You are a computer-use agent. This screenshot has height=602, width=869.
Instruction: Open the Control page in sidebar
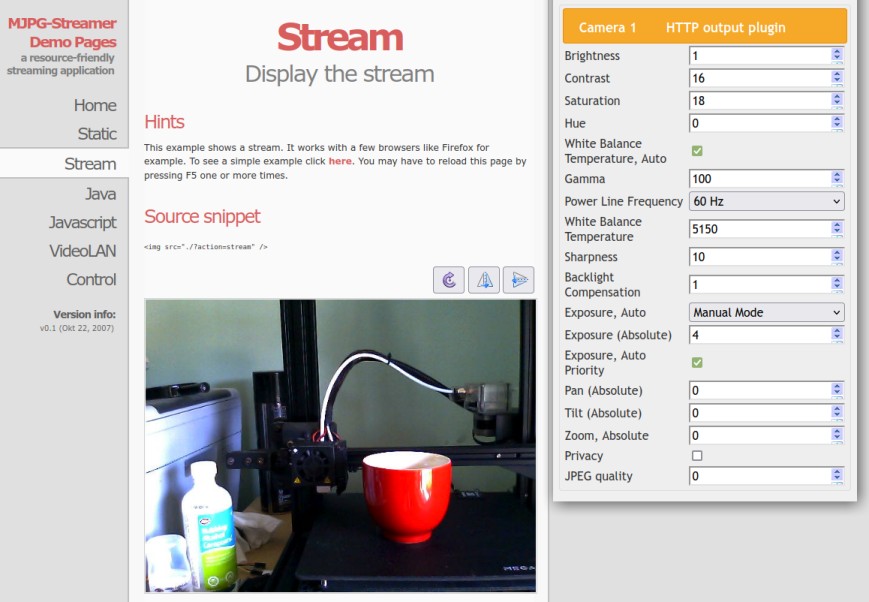click(91, 279)
